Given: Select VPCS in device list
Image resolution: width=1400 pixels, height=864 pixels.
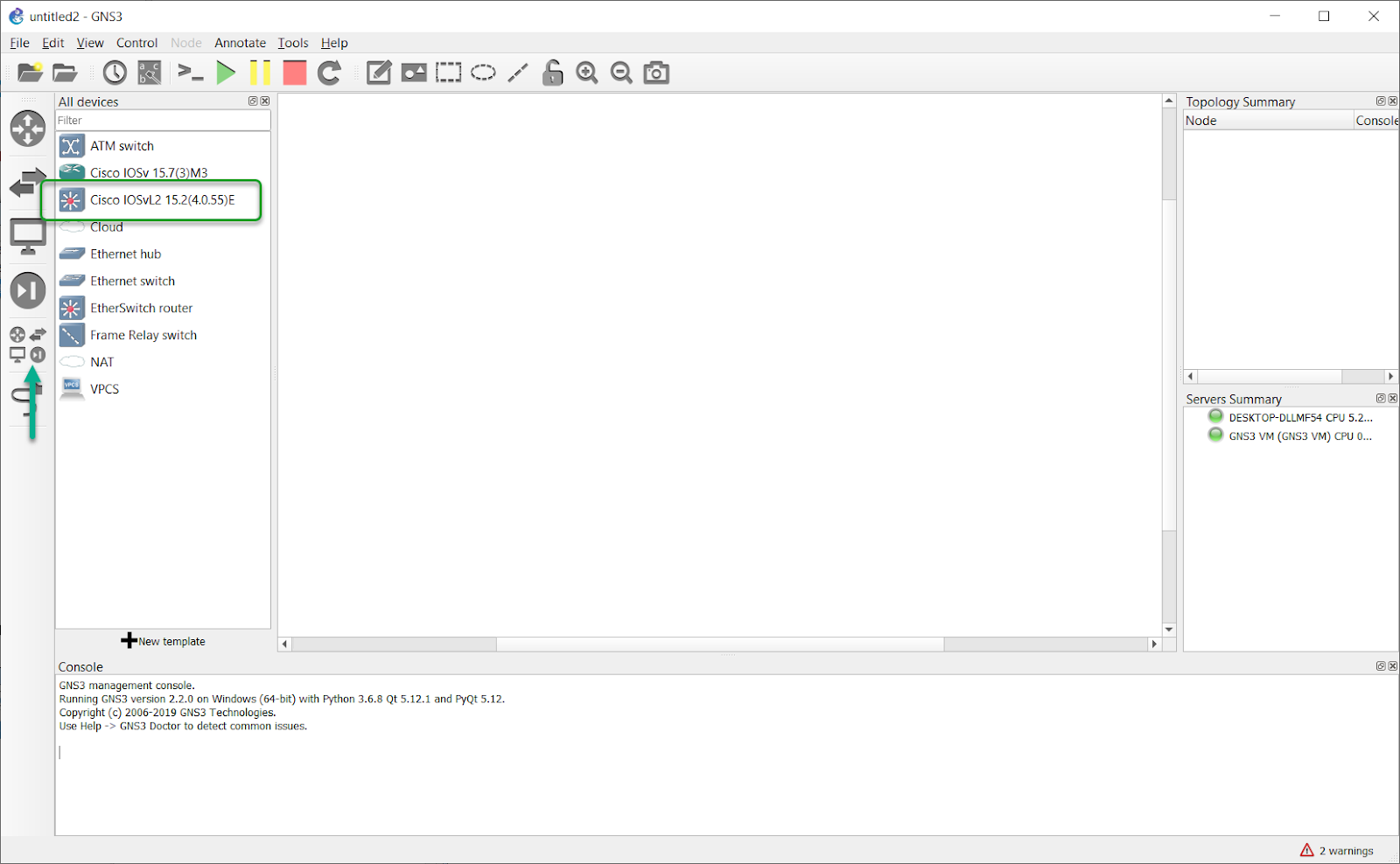Looking at the screenshot, I should 164,389.
